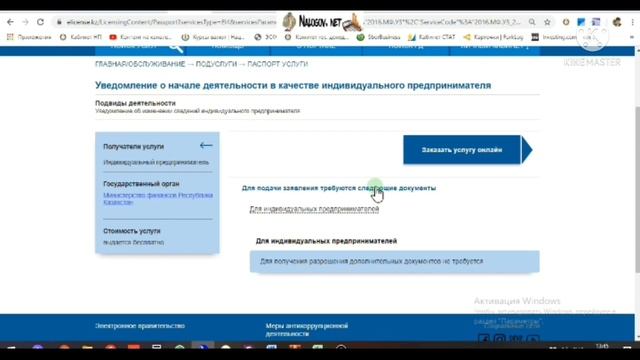Viewport: 640px width, 360px height.
Task: Open the Министерство финансов Республики Казахстан link
Action: coord(158,199)
